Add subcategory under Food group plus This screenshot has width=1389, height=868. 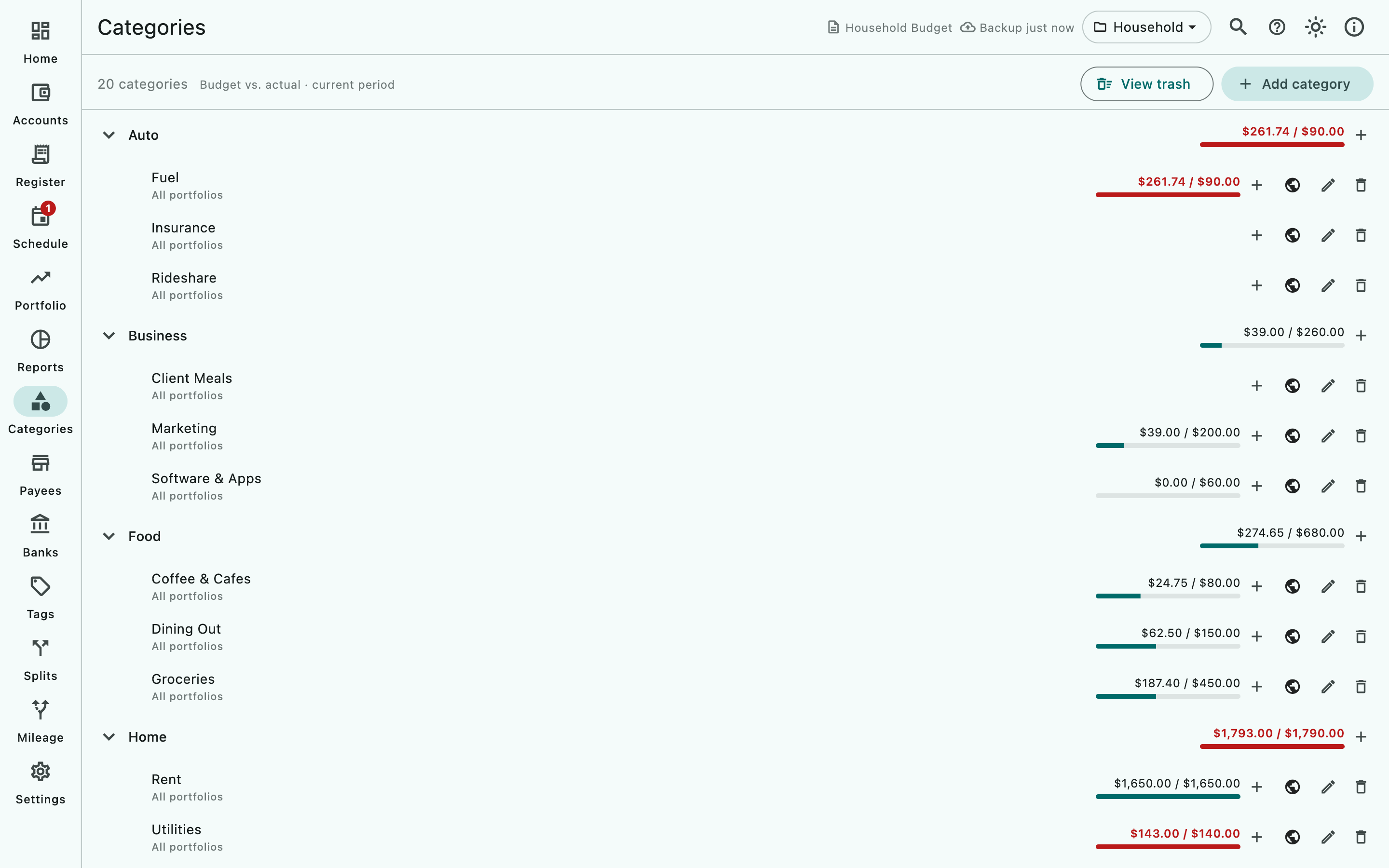coord(1361,536)
